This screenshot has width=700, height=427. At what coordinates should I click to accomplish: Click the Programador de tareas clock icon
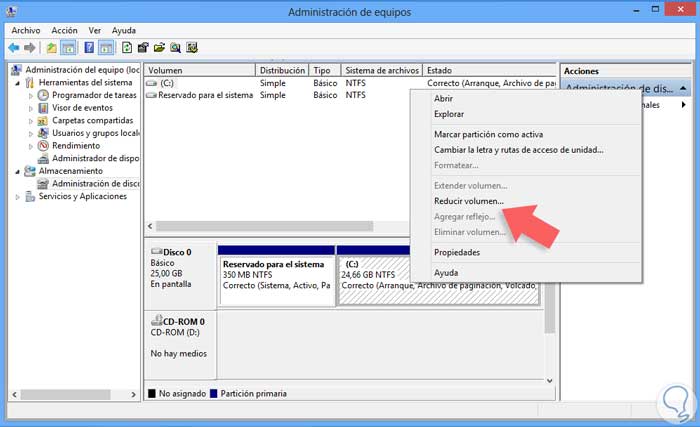[x=43, y=95]
